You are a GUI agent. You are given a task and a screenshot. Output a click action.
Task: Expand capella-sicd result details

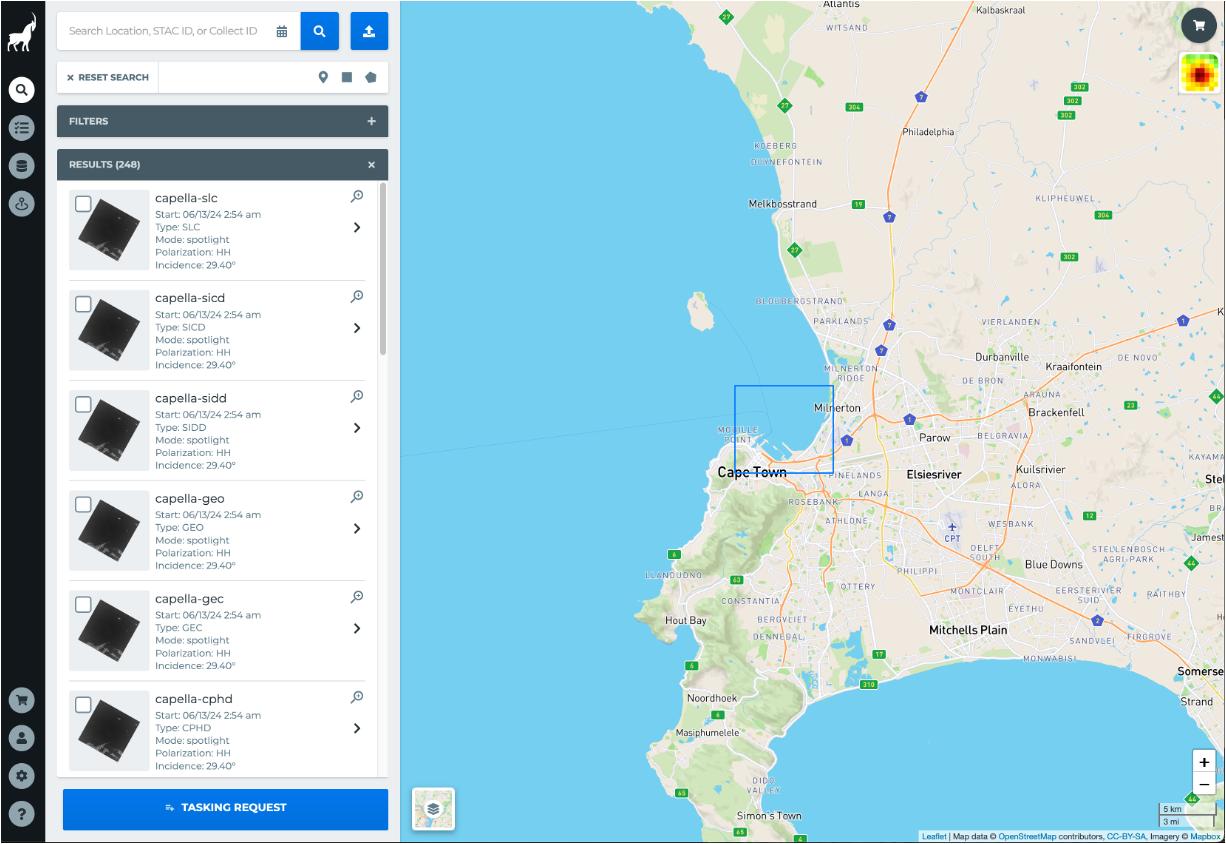point(357,328)
